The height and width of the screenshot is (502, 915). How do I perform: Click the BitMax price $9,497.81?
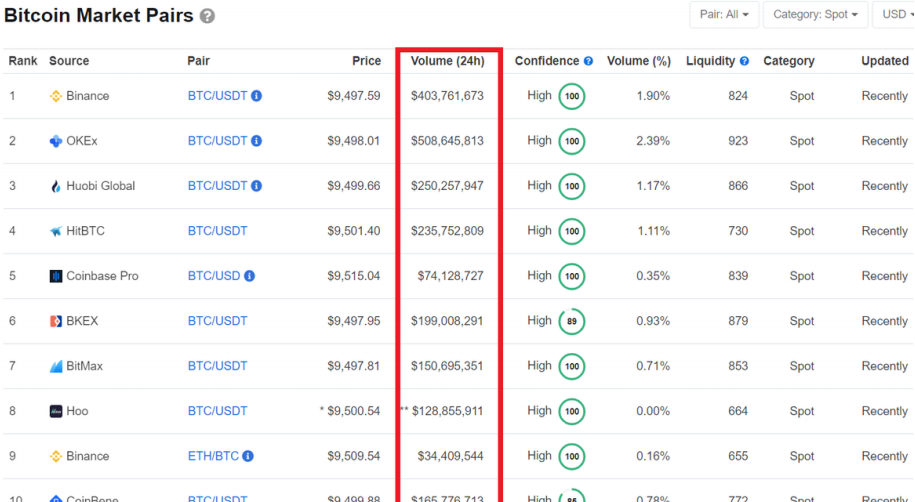pyautogui.click(x=354, y=366)
